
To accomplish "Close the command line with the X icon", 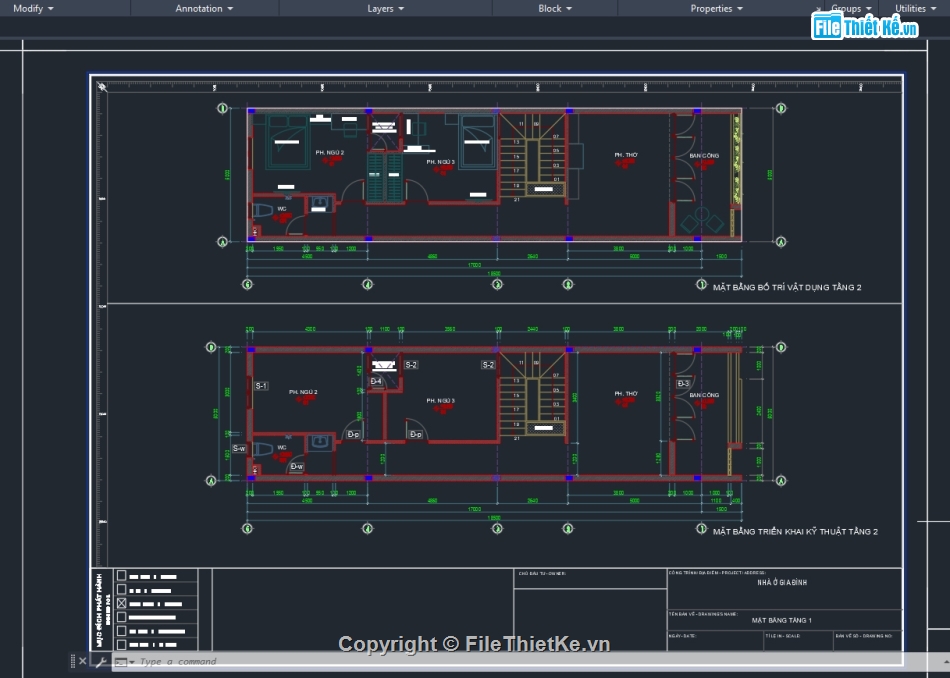I will pos(83,661).
